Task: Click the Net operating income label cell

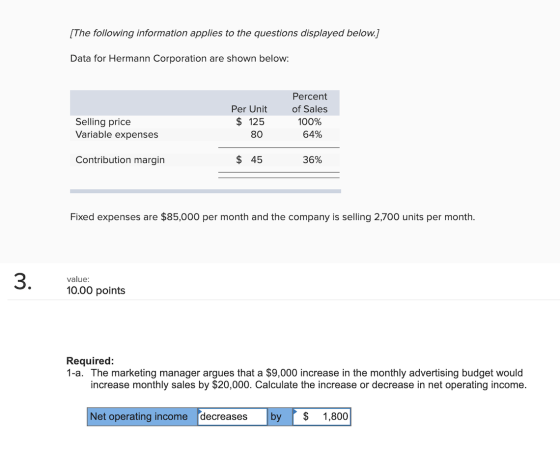Action: tap(142, 416)
